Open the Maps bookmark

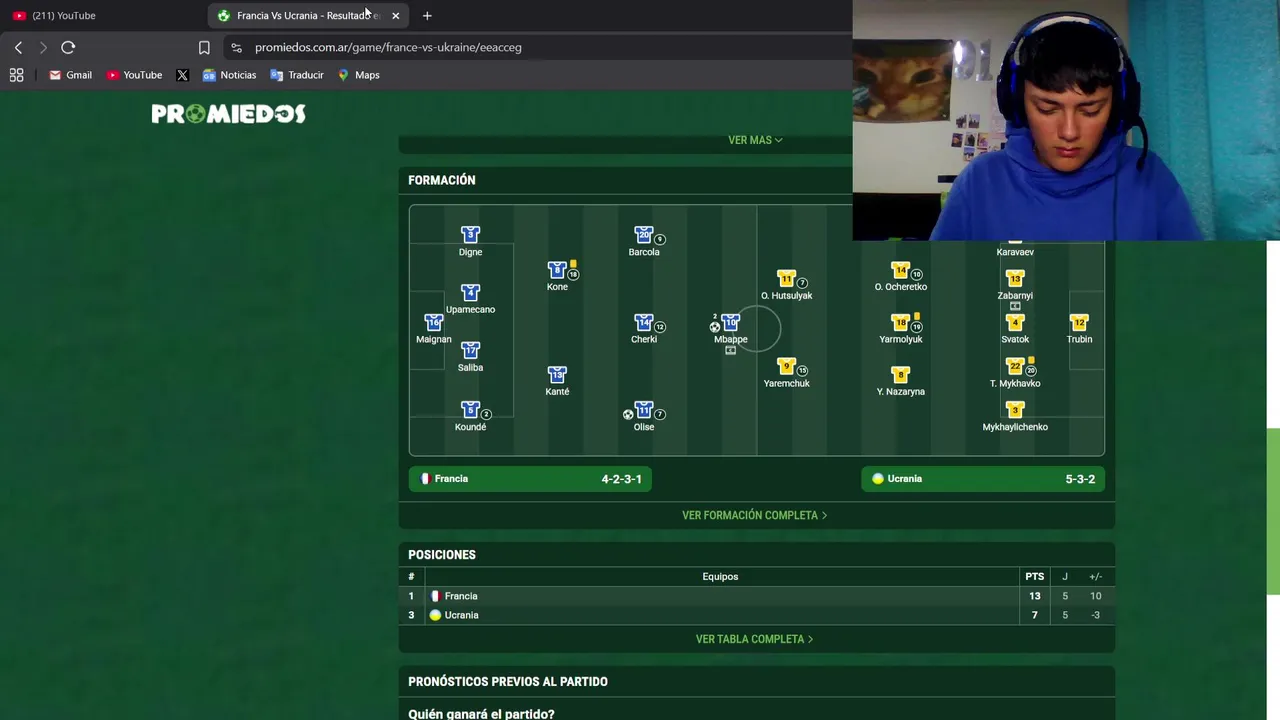pos(358,75)
